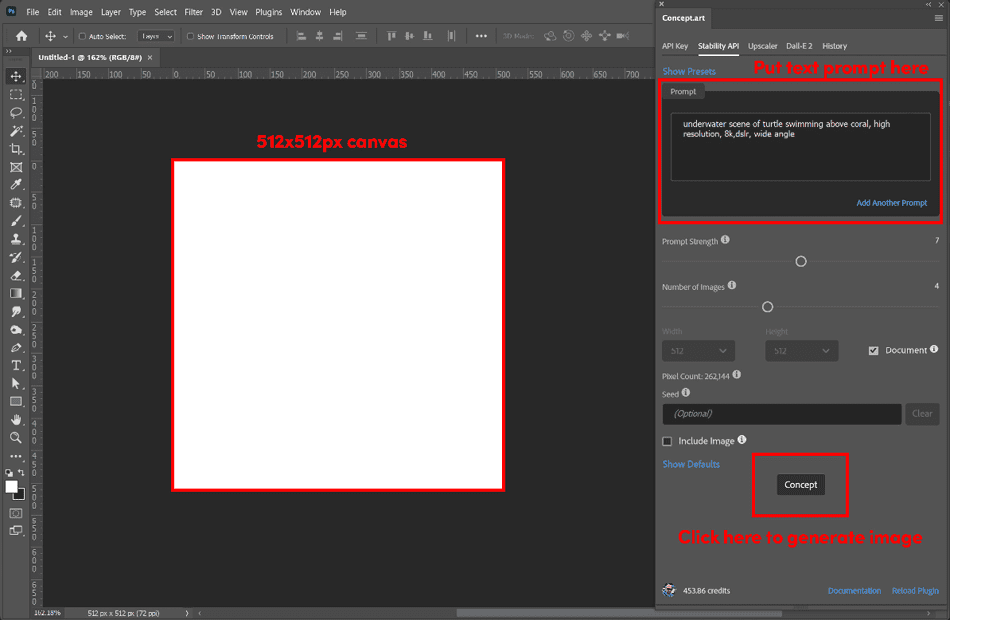Click the Concept generate button
This screenshot has height=620, width=1000.
coord(800,485)
